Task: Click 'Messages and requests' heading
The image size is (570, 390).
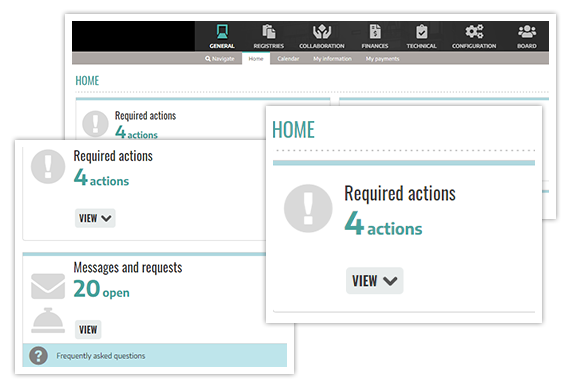Action: click(x=128, y=268)
